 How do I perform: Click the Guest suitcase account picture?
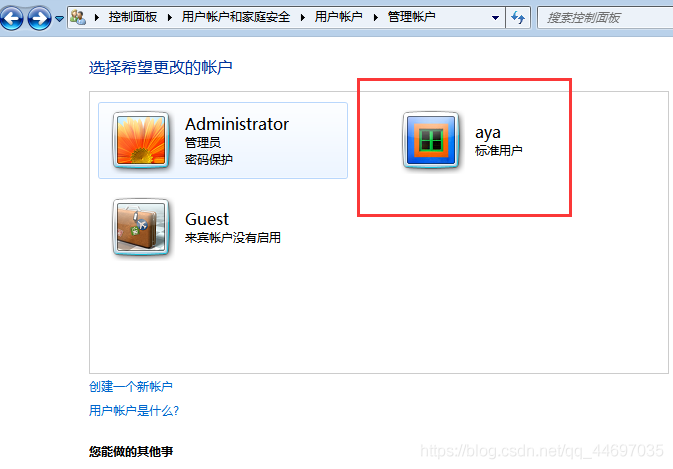click(141, 227)
